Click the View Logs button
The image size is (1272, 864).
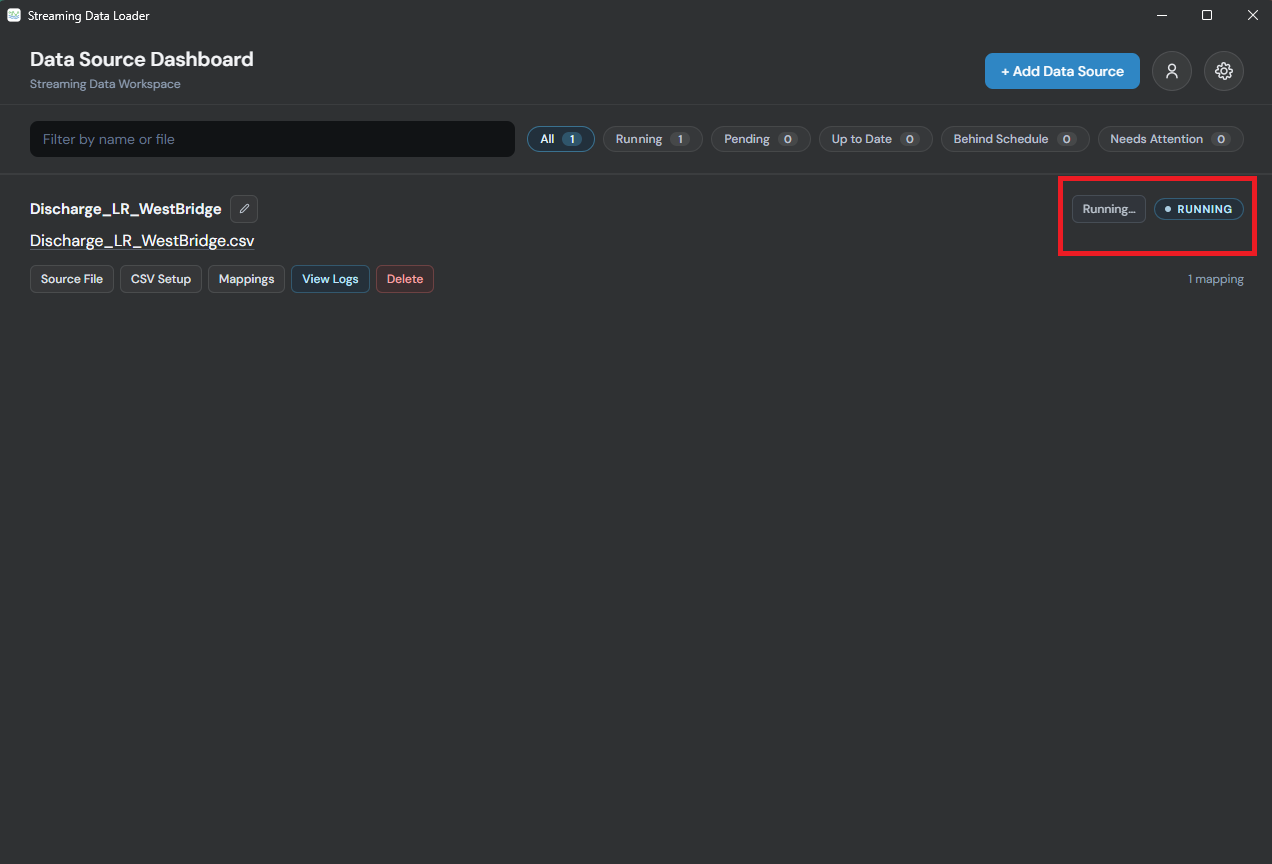point(330,279)
